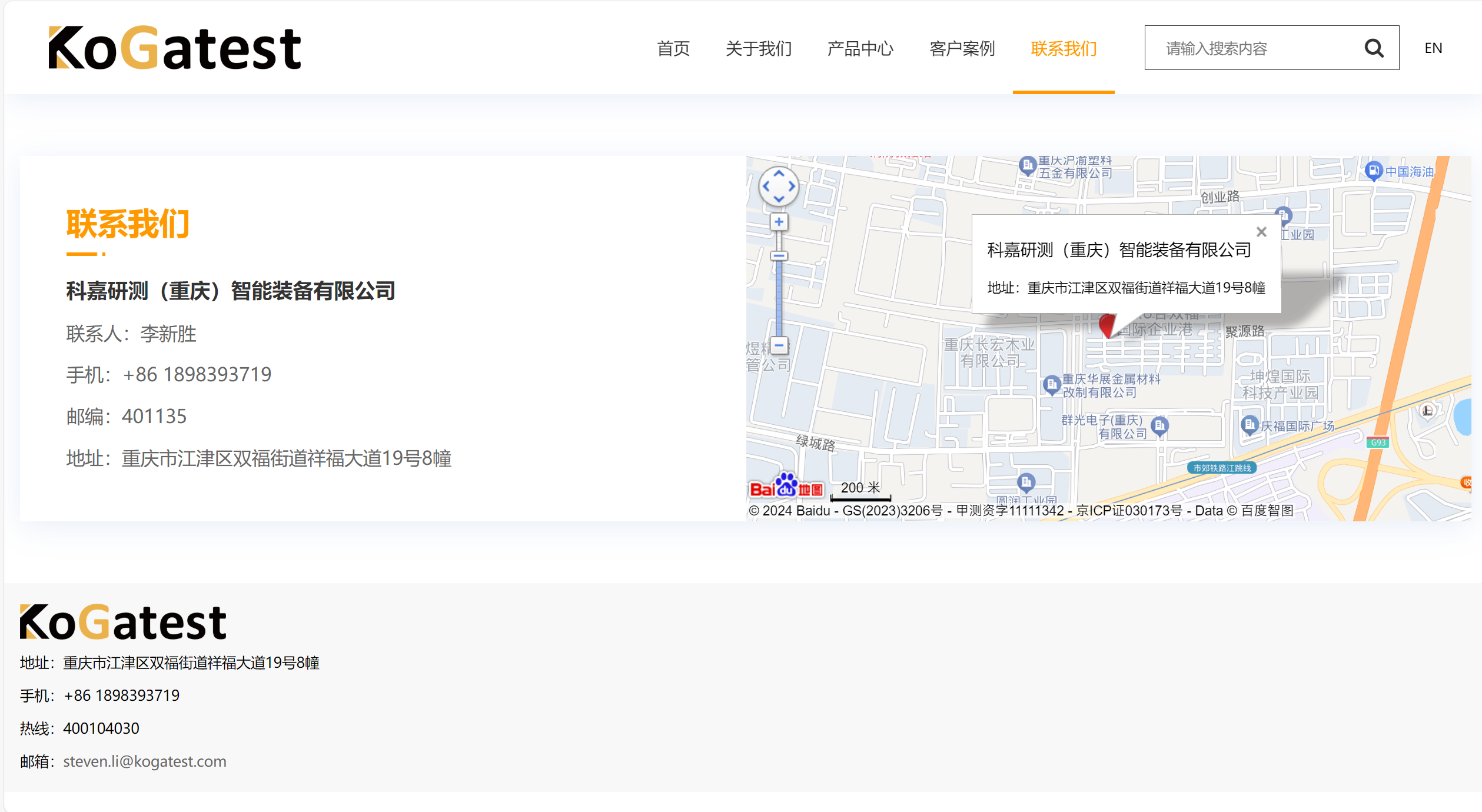Click the map zoom level slider handle
1482x812 pixels.
(x=779, y=256)
